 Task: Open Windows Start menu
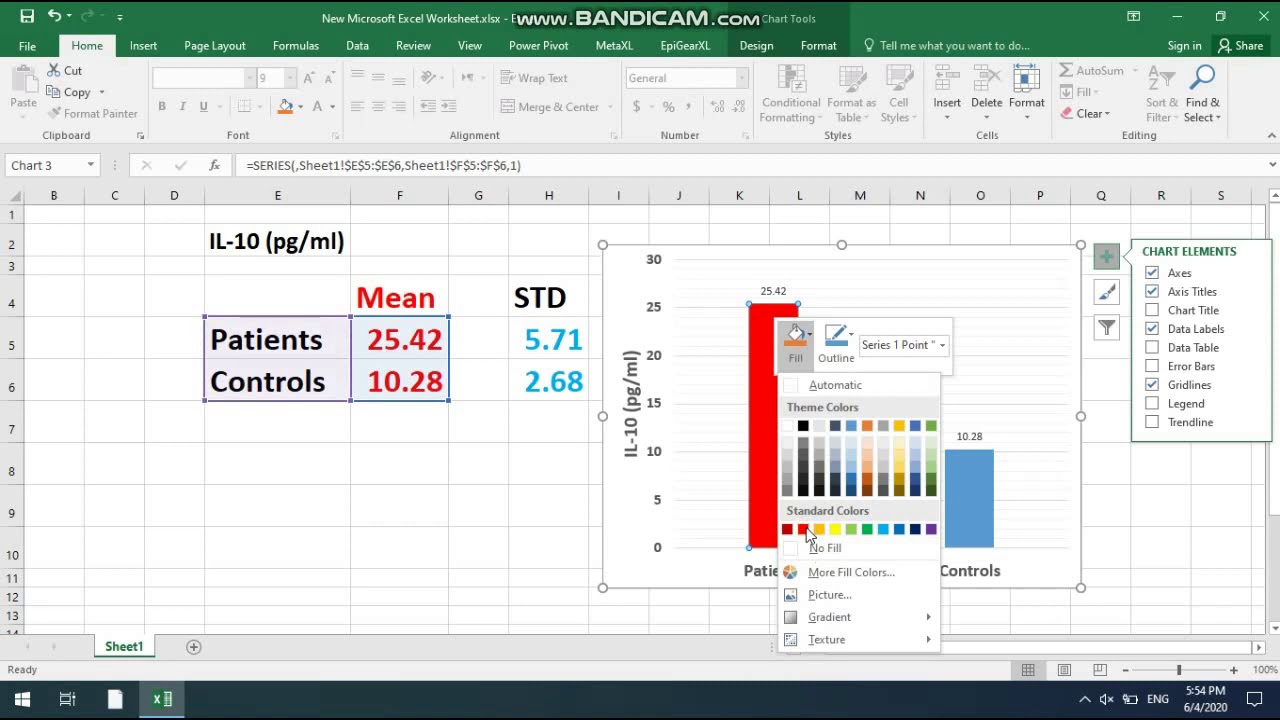[x=22, y=699]
